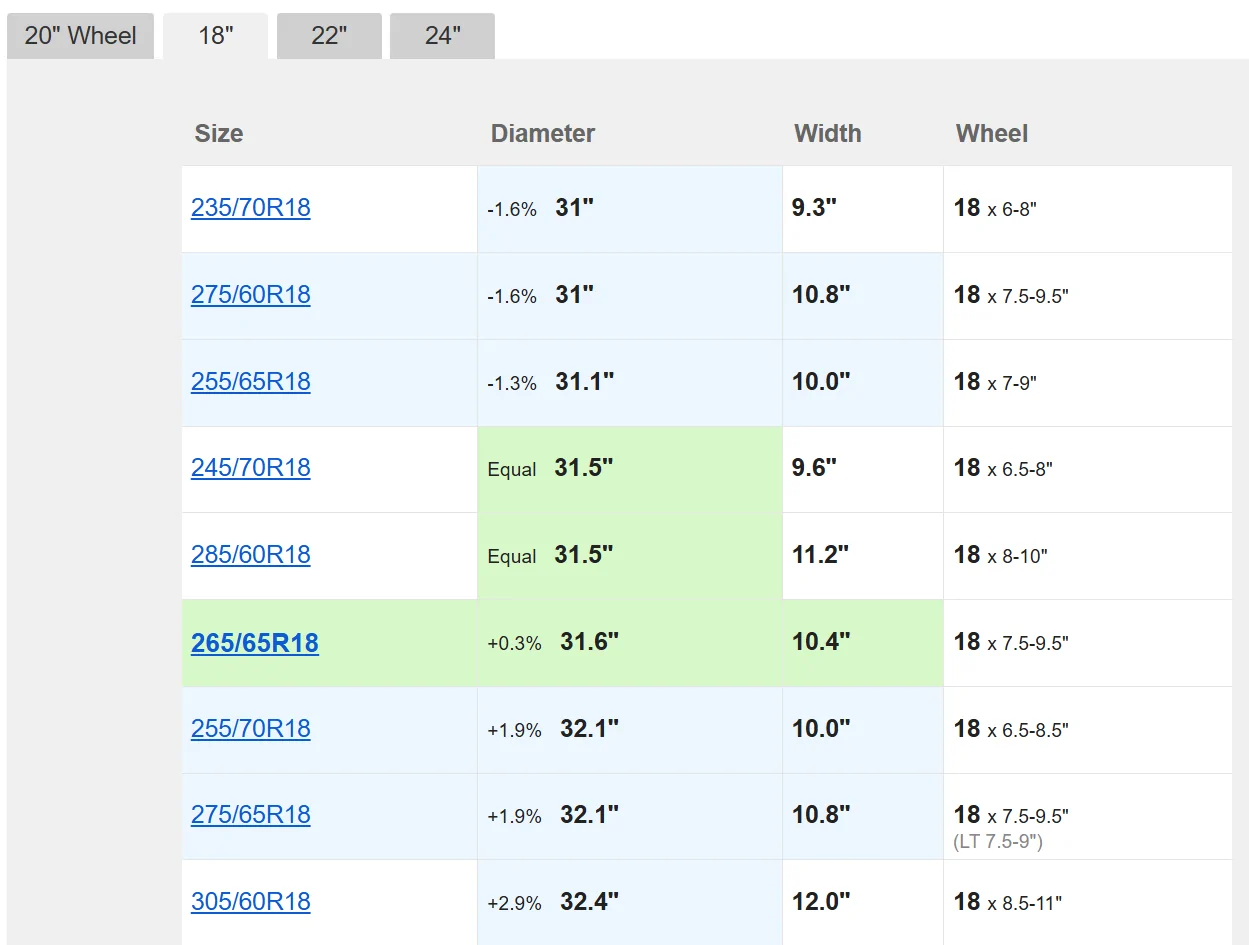Open the 305/60R18 tire link
1249x945 pixels.
point(250,902)
